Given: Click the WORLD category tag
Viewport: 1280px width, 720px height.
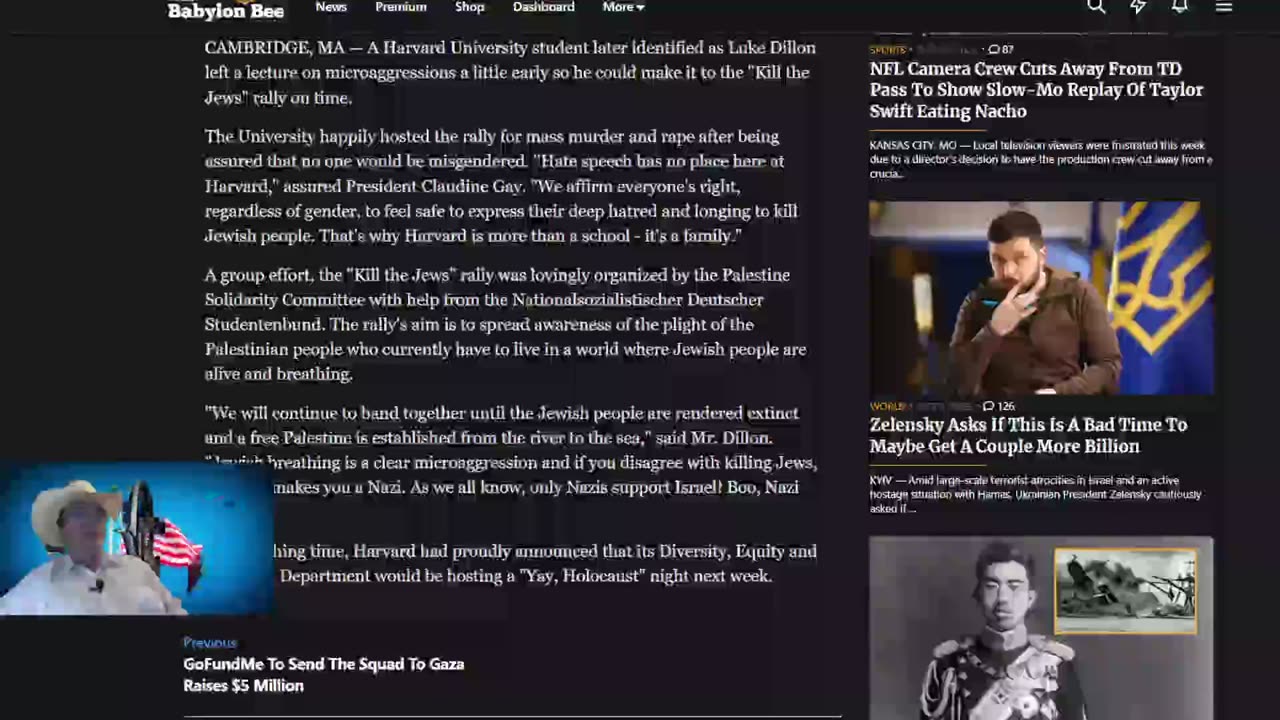Looking at the screenshot, I should coord(887,406).
